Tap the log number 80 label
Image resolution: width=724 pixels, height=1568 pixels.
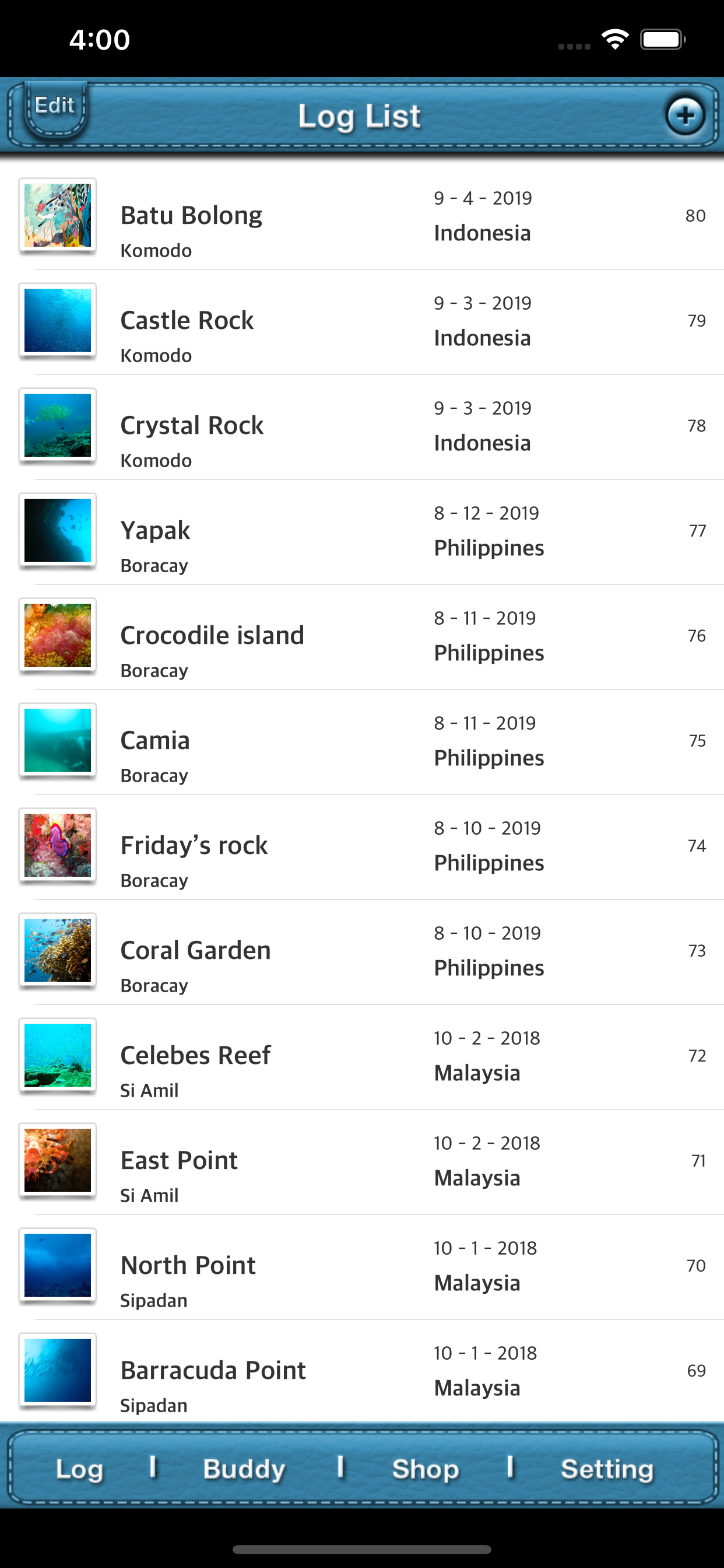(695, 215)
